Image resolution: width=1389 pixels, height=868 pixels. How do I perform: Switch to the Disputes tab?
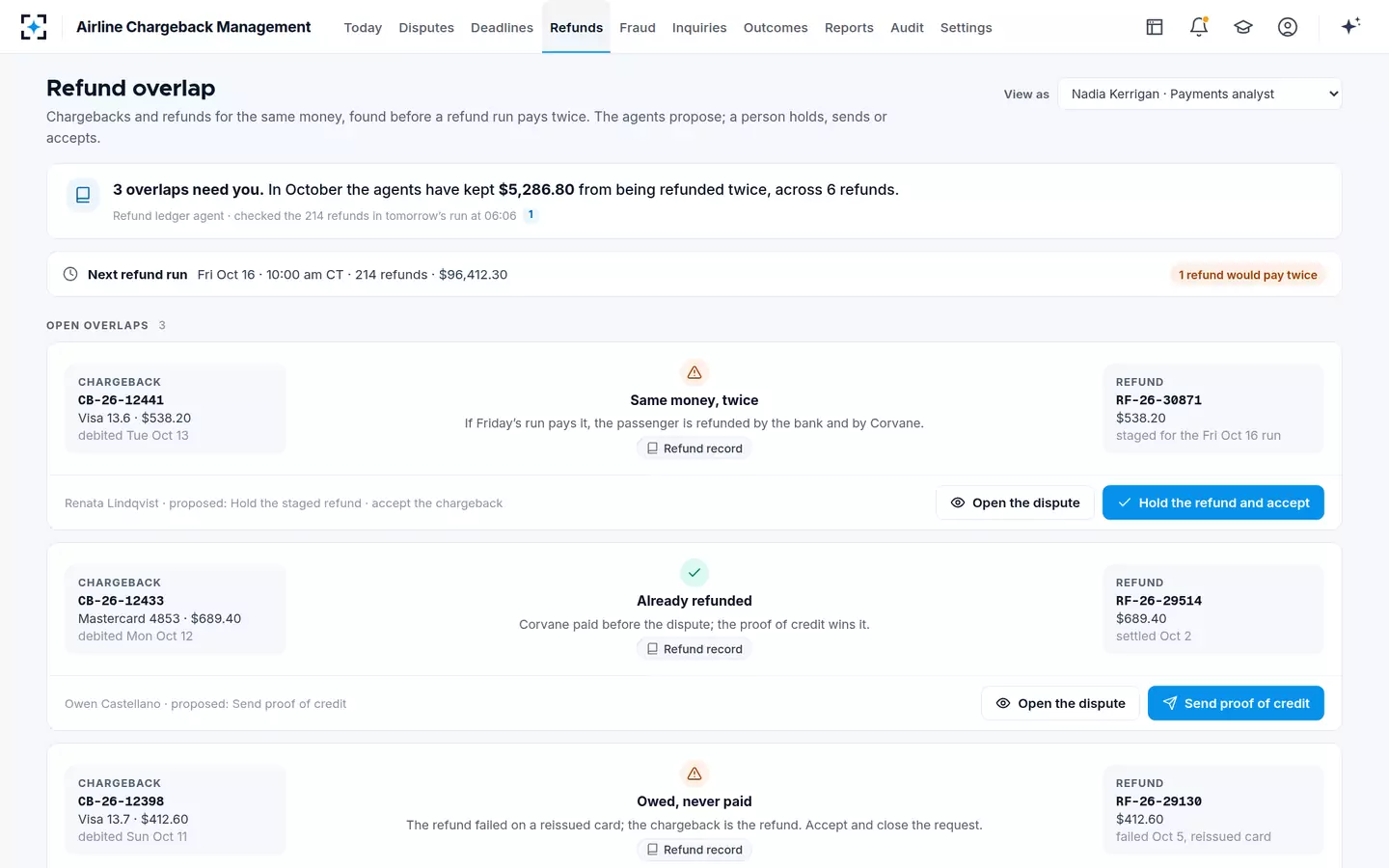pyautogui.click(x=426, y=28)
